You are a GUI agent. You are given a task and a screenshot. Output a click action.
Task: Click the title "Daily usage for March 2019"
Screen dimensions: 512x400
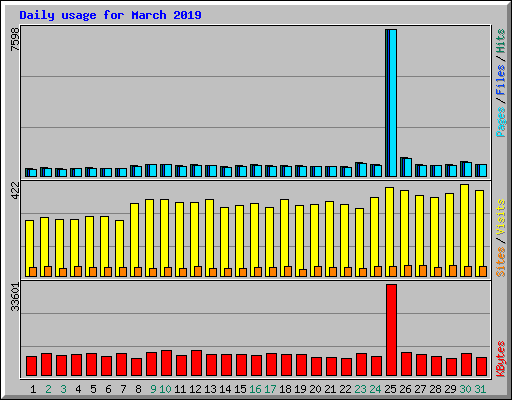[110, 15]
